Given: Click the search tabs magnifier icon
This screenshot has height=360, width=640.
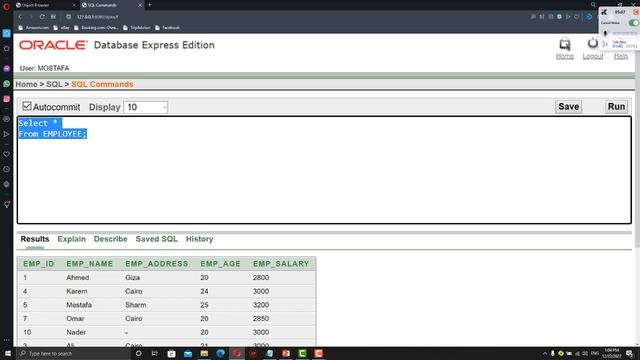Looking at the screenshot, I should tap(593, 5).
